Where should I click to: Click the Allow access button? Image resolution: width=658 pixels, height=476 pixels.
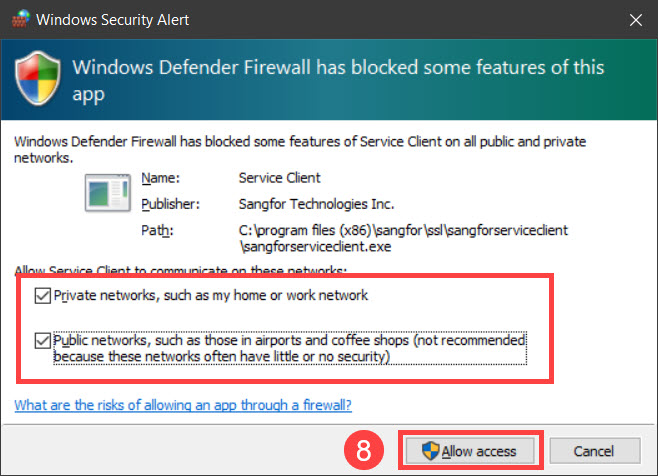pos(470,451)
